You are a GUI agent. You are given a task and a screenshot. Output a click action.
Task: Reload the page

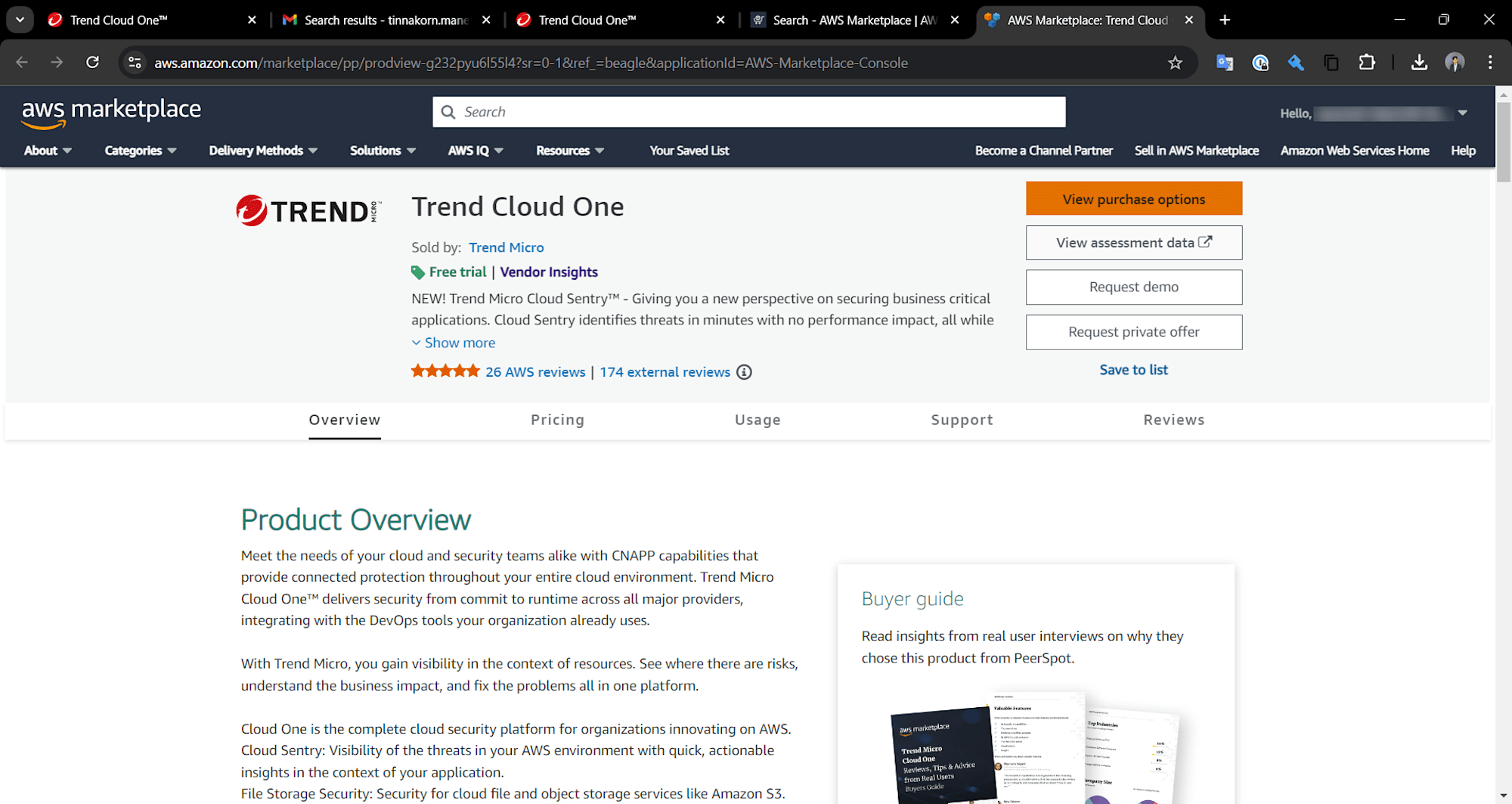[x=92, y=63]
